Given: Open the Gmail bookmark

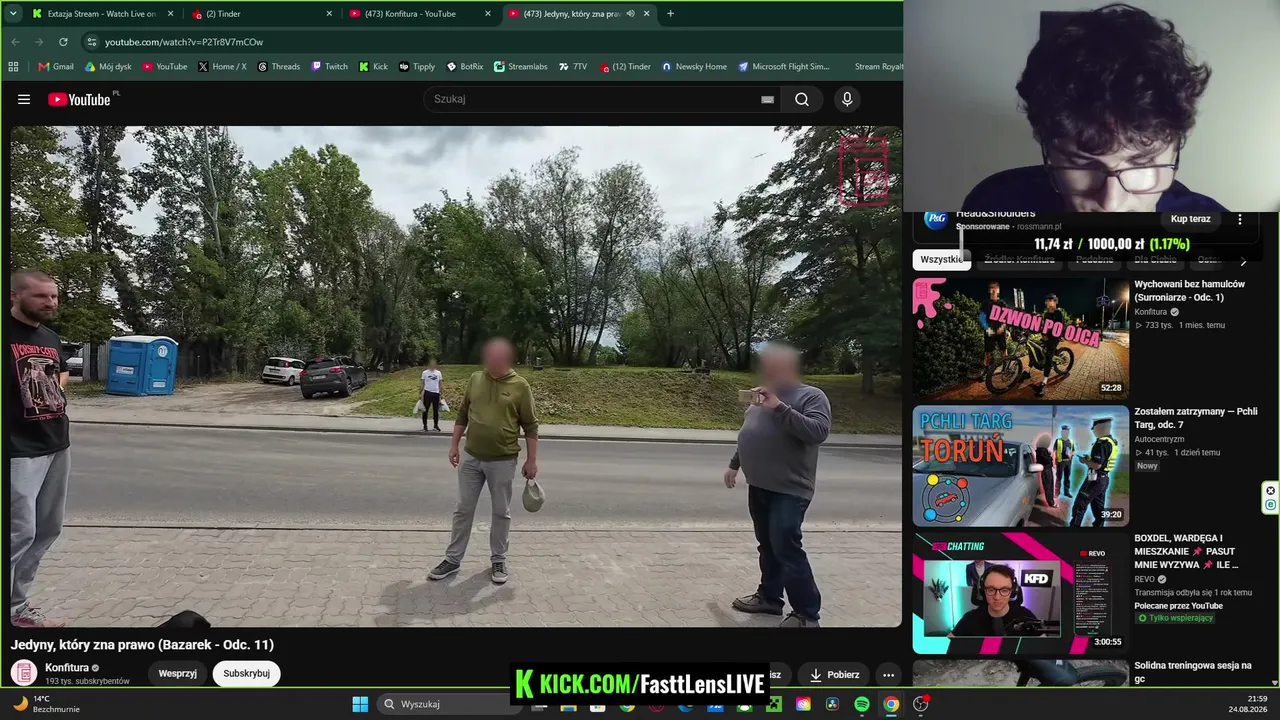Looking at the screenshot, I should click(56, 67).
